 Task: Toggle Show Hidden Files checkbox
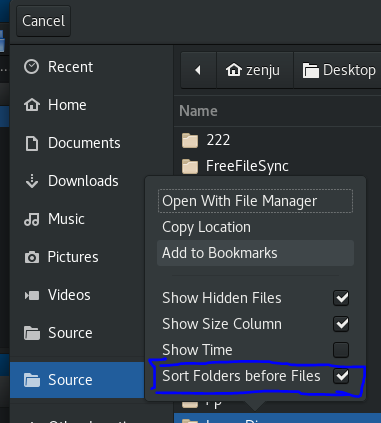click(341, 298)
